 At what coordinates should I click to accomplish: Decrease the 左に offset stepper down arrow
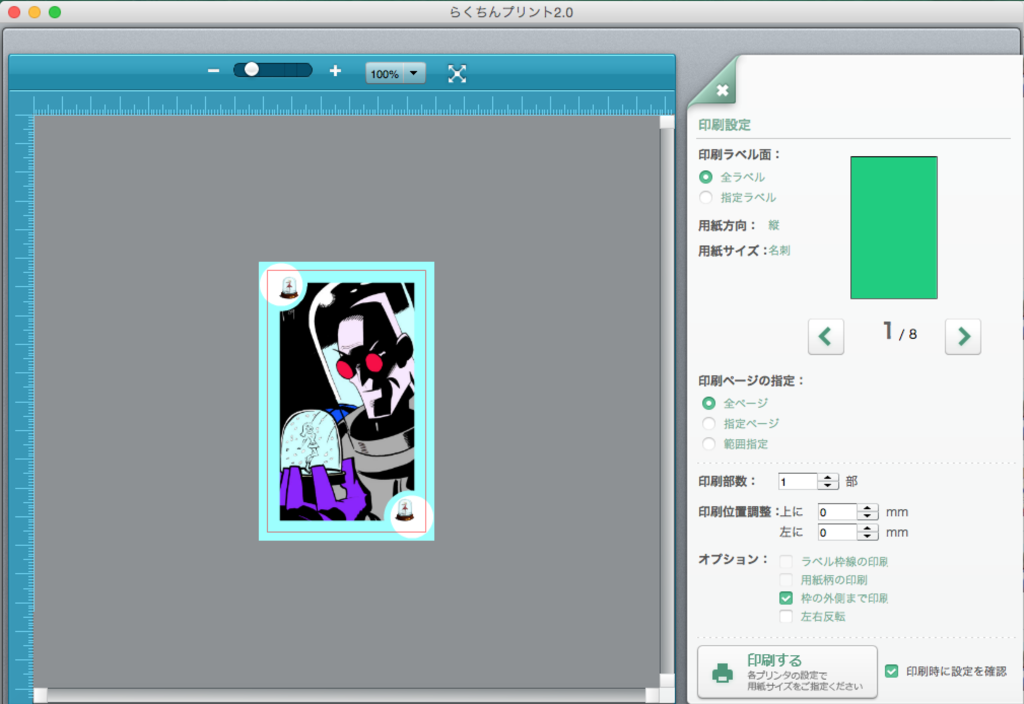(x=867, y=536)
